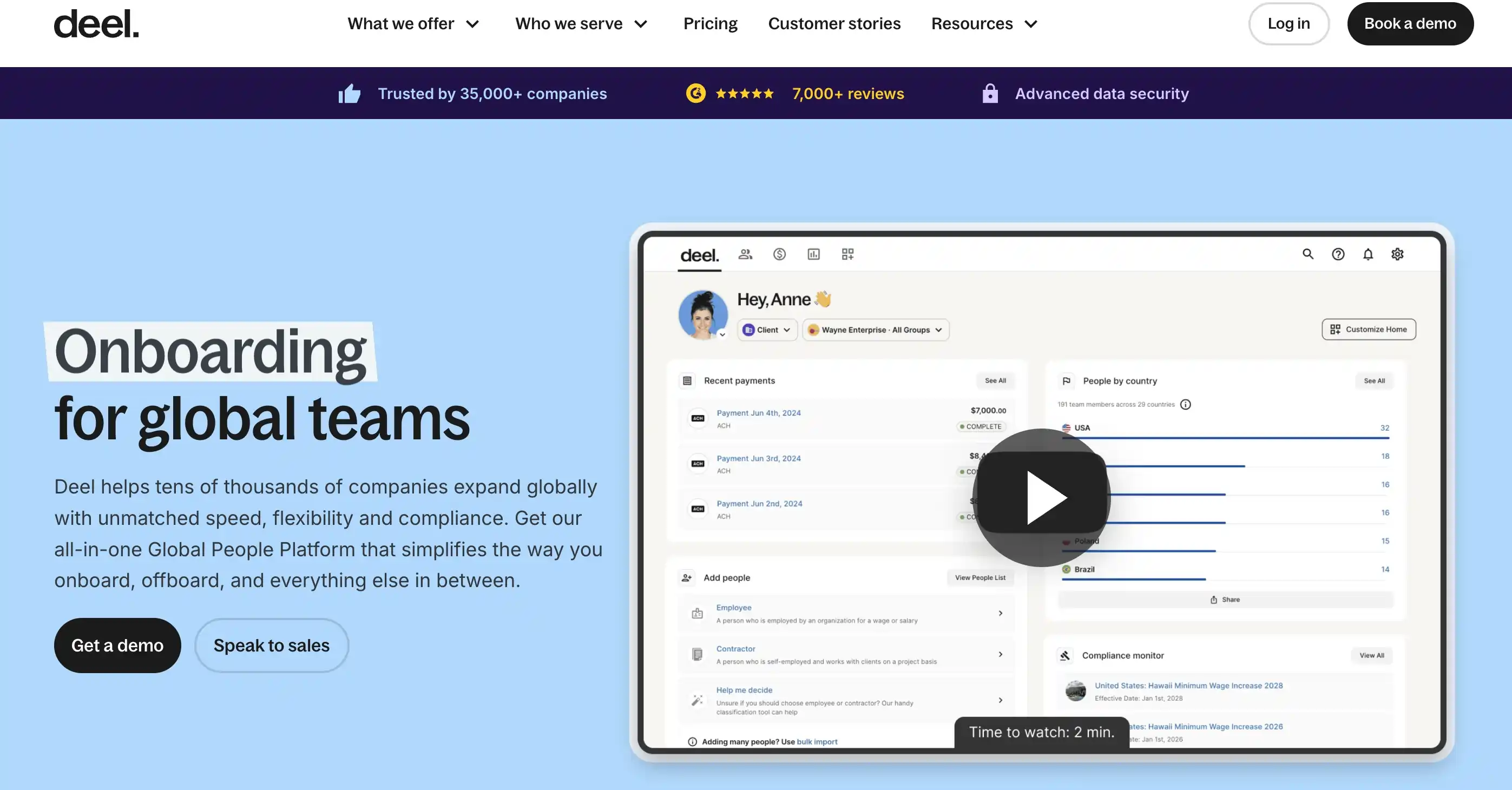Viewport: 1512px width, 790px height.
Task: Open Customer stories in the navigation
Action: (x=834, y=23)
